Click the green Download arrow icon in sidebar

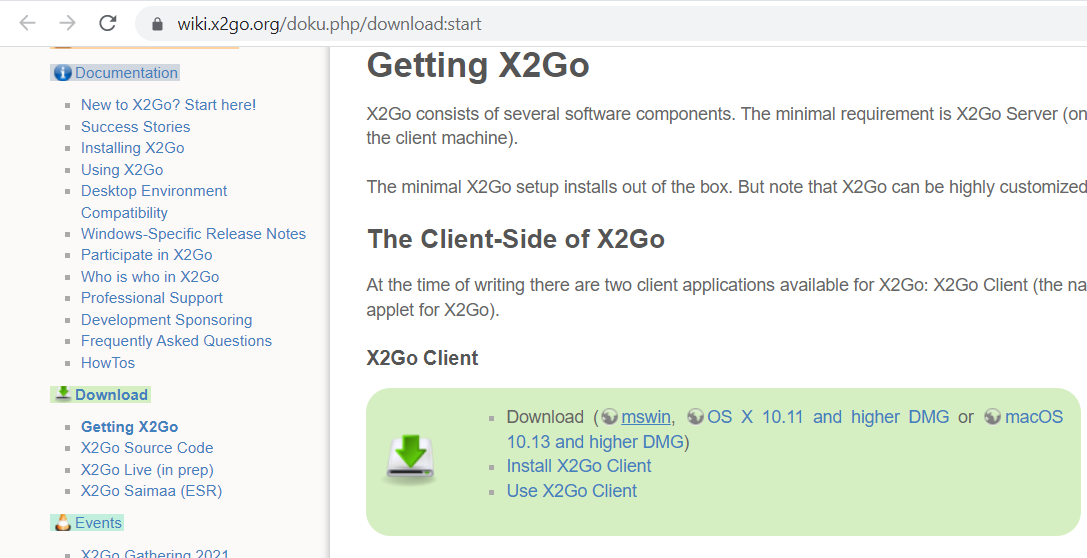pos(63,394)
